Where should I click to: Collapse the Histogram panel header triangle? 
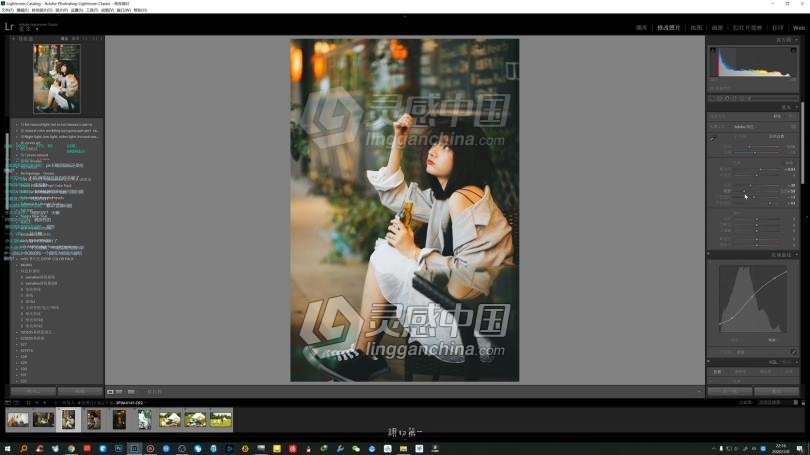click(x=797, y=40)
